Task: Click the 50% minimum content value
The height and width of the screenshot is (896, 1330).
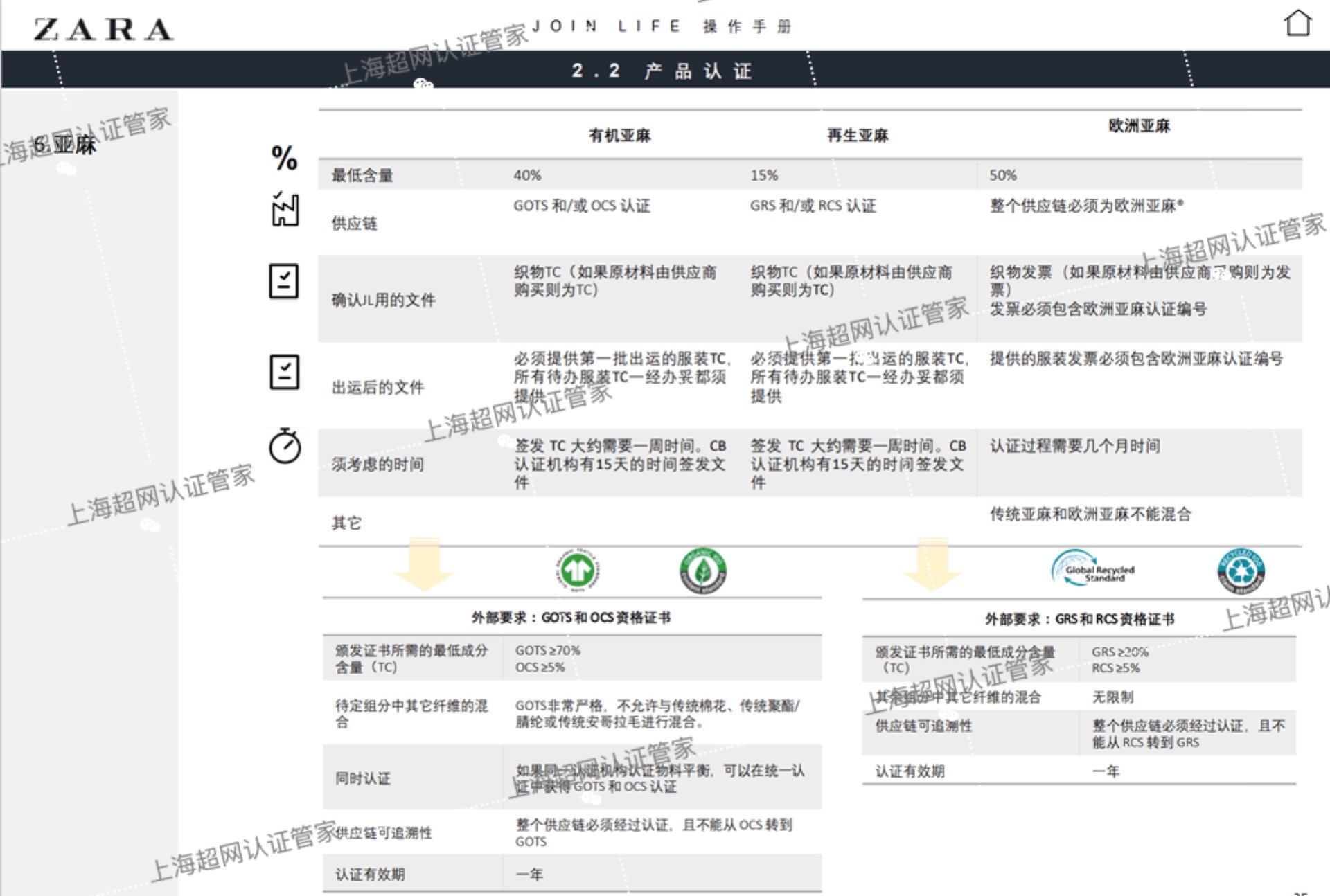Action: [1003, 175]
